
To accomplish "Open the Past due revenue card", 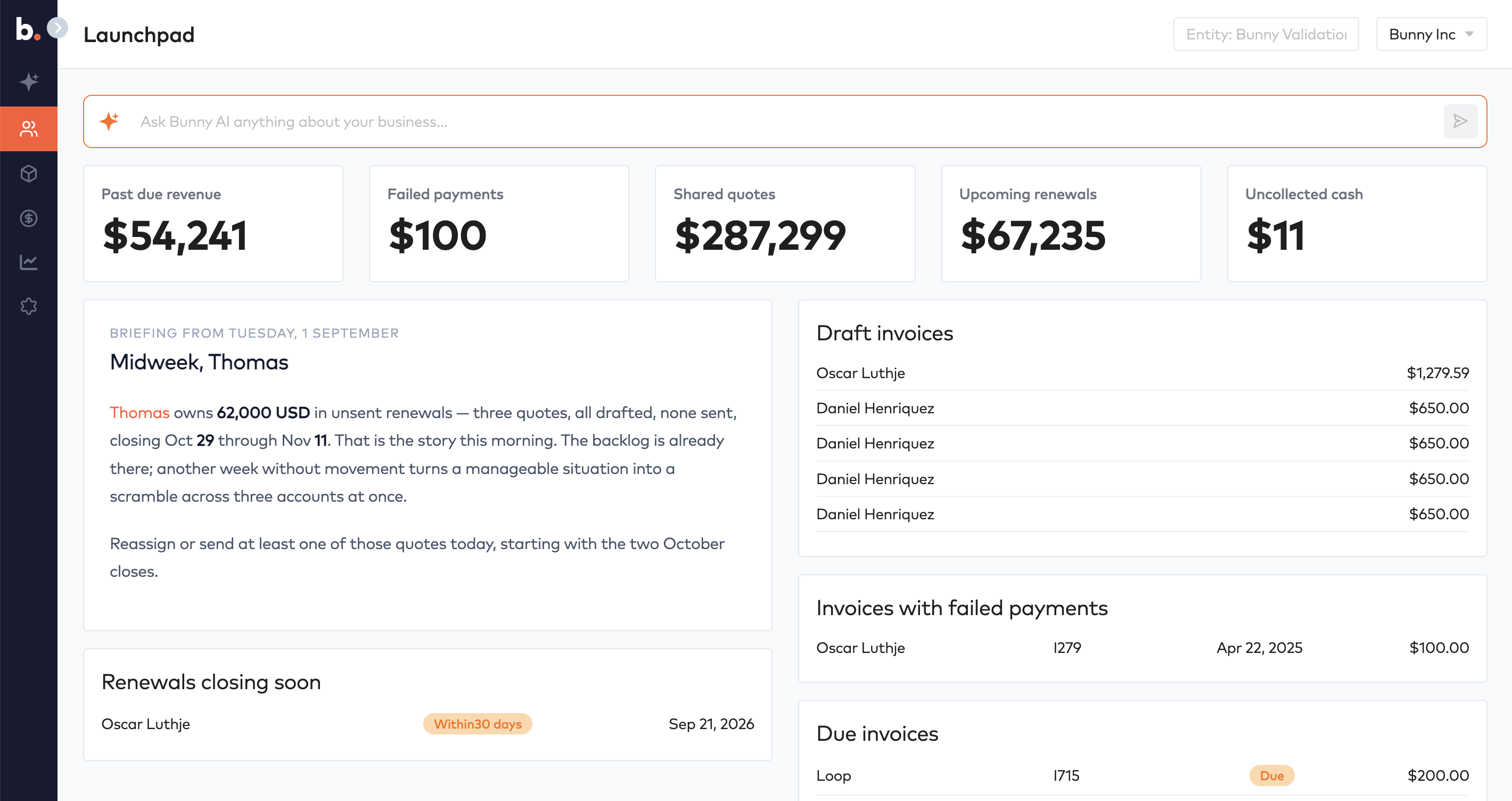I will (x=213, y=224).
